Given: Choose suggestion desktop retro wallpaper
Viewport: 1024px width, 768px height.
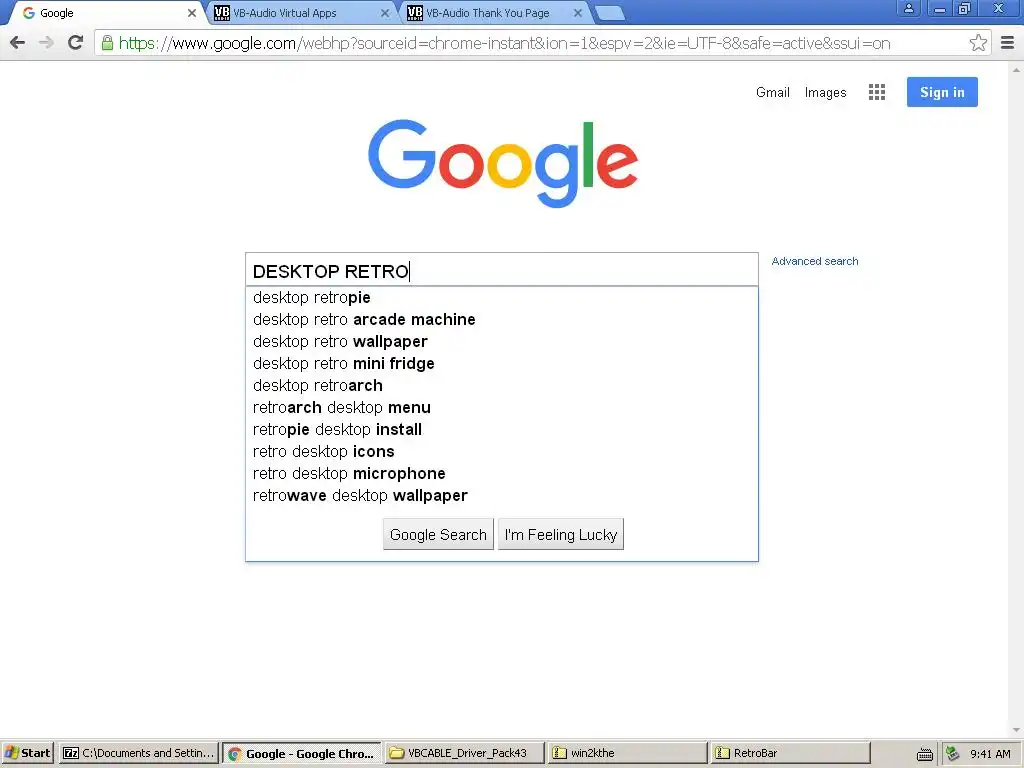Looking at the screenshot, I should pyautogui.click(x=502, y=342).
